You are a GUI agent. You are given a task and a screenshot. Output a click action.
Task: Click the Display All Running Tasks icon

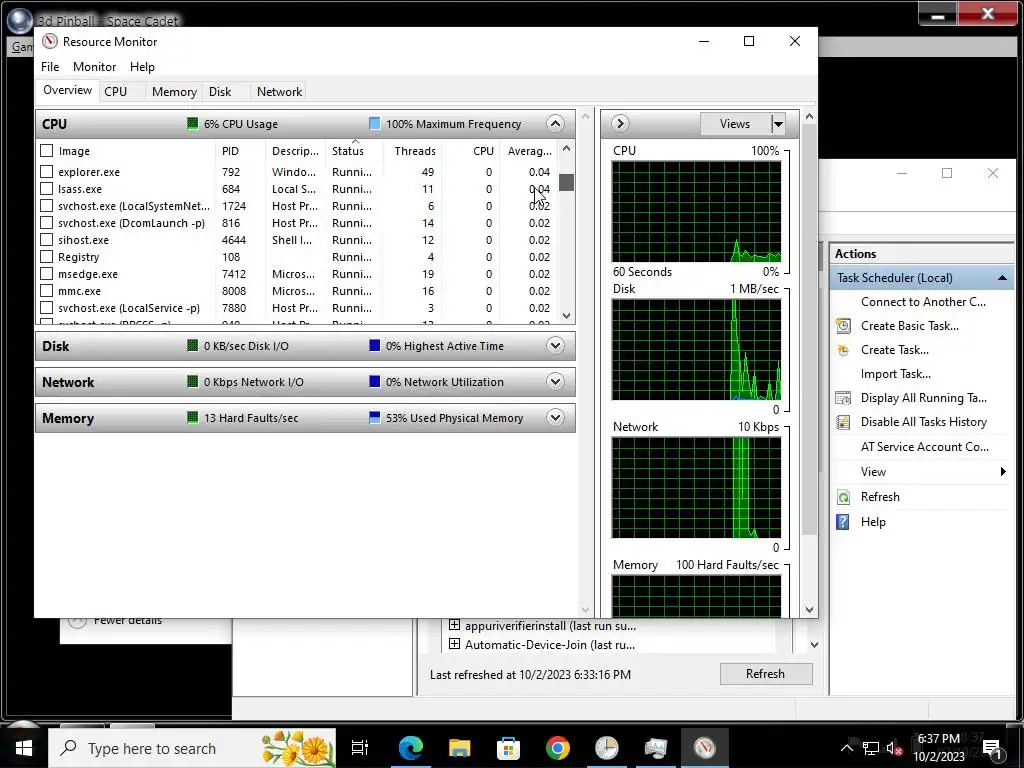click(843, 398)
